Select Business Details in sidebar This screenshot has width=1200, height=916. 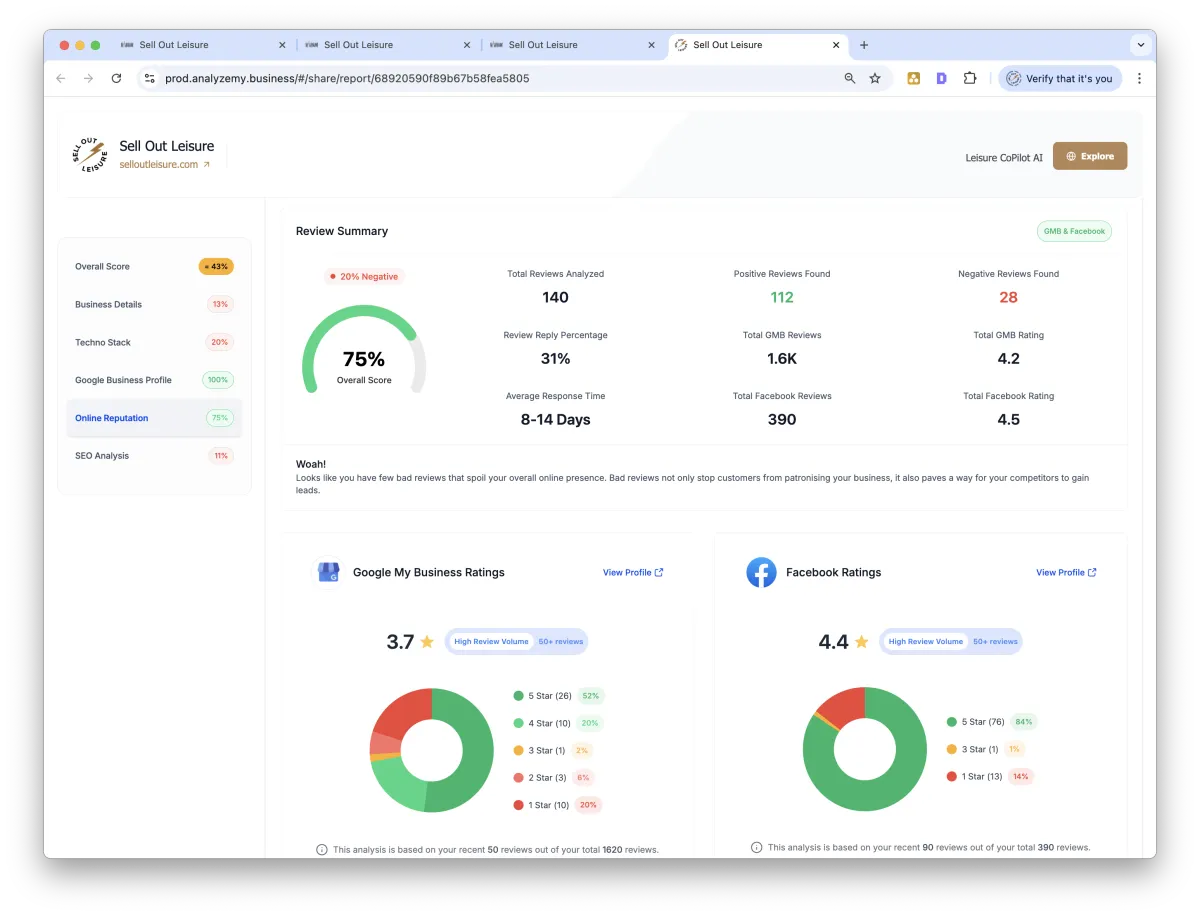[x=154, y=304]
